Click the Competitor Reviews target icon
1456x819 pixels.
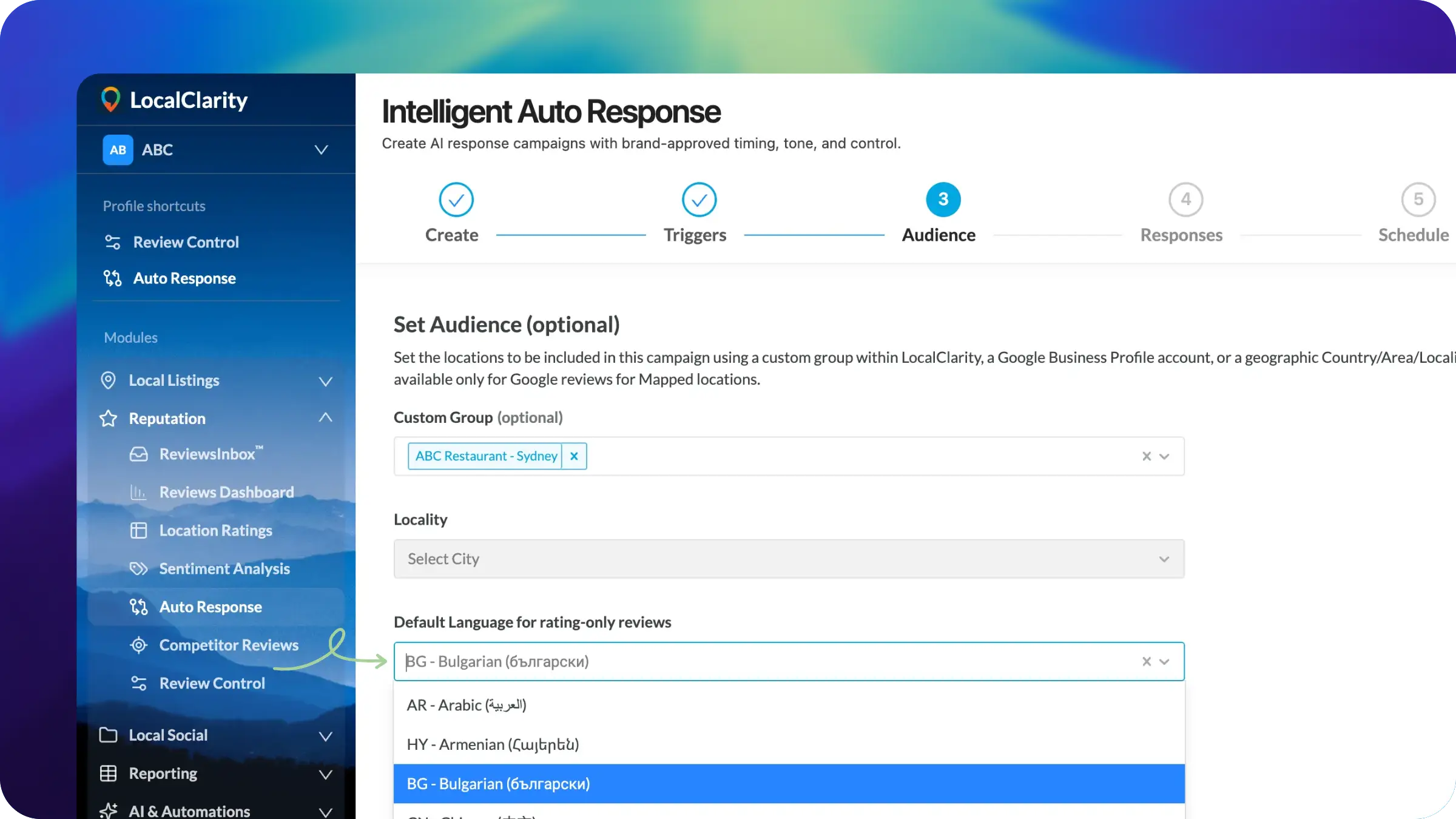tap(138, 645)
